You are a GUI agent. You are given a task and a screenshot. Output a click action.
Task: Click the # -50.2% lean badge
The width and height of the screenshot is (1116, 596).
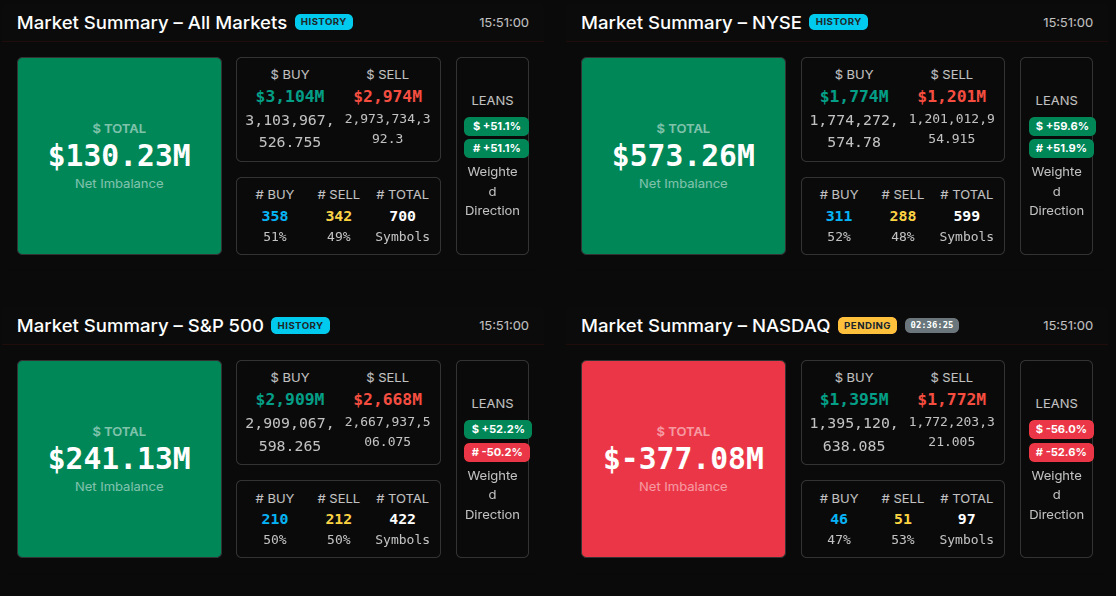[x=497, y=452]
